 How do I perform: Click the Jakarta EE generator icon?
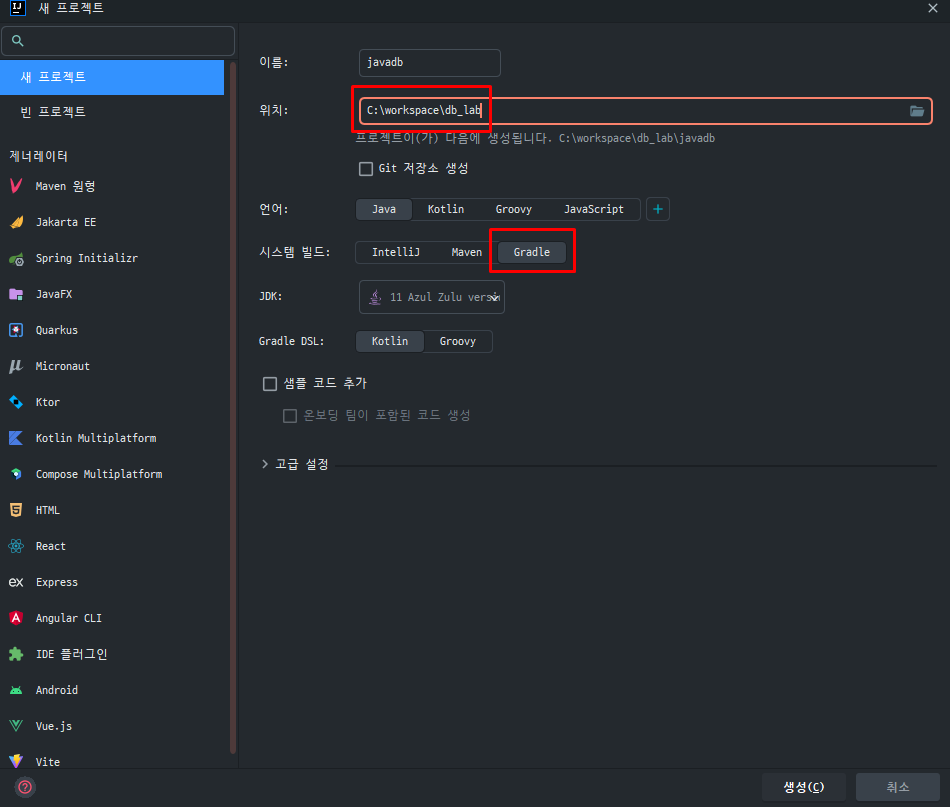[x=16, y=222]
